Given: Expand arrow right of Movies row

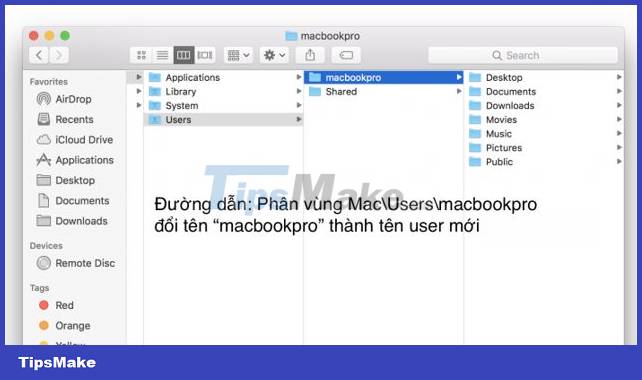Looking at the screenshot, I should 619,119.
